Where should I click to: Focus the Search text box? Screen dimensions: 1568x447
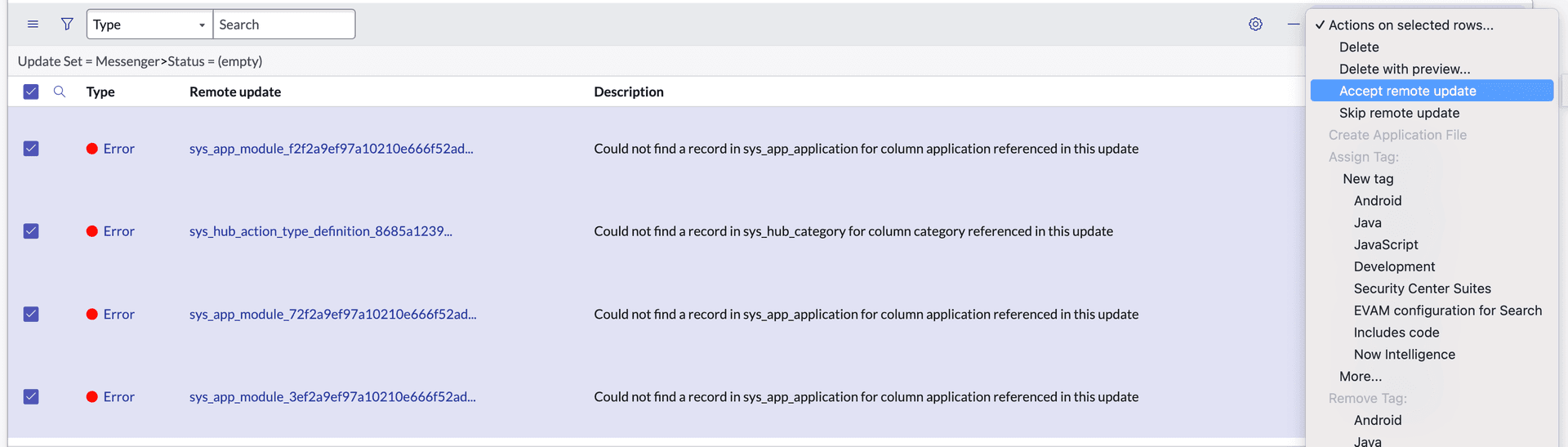[283, 25]
